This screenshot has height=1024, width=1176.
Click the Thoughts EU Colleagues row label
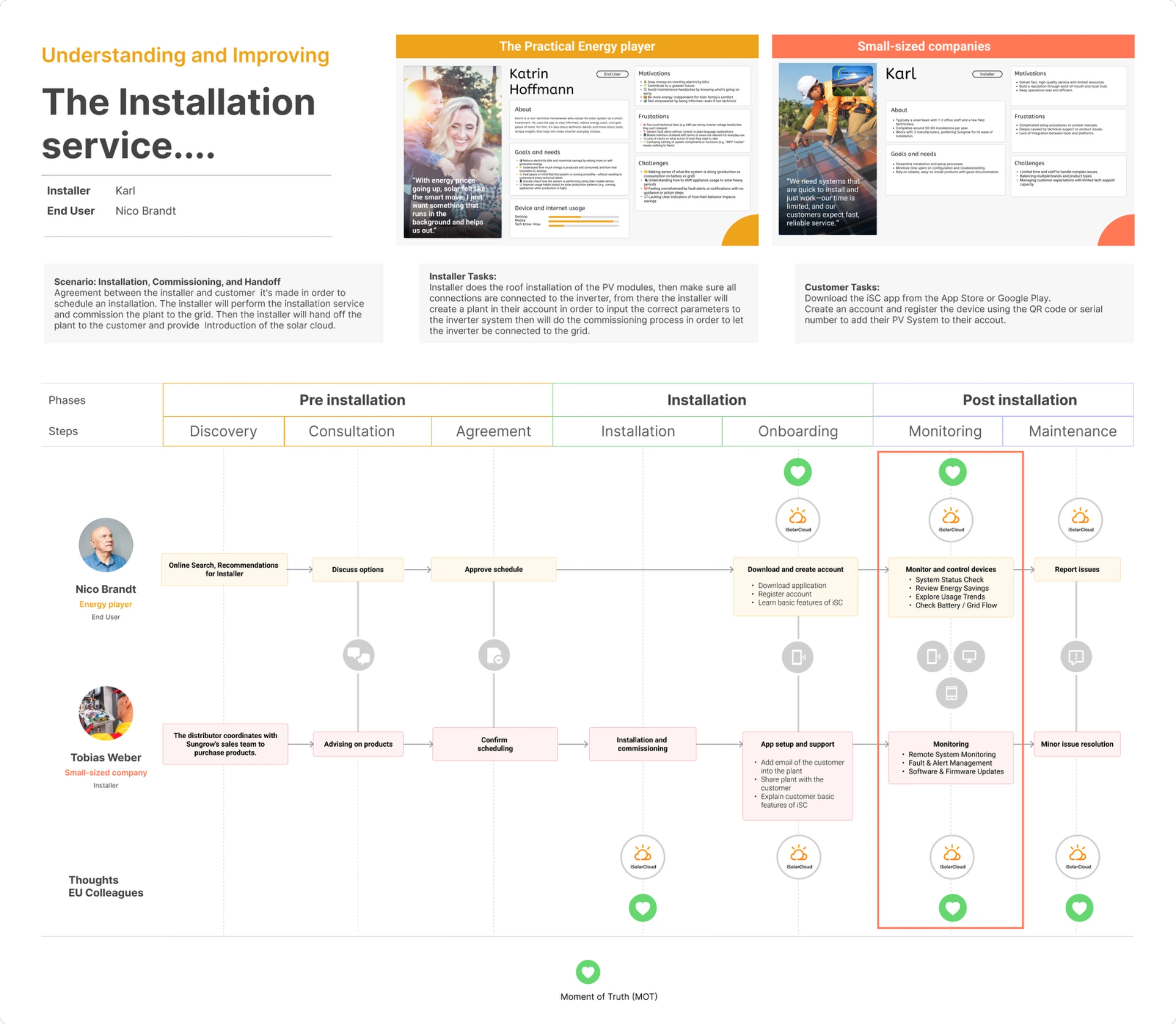coord(106,886)
